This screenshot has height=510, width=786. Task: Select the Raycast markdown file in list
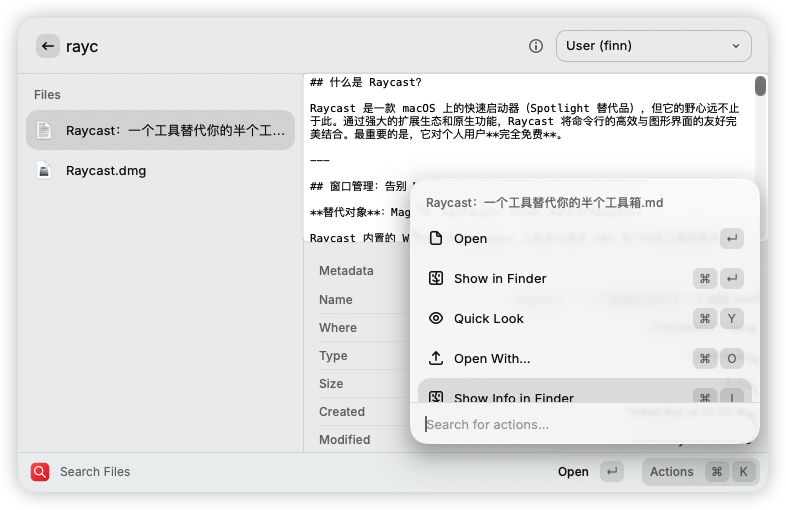[160, 130]
